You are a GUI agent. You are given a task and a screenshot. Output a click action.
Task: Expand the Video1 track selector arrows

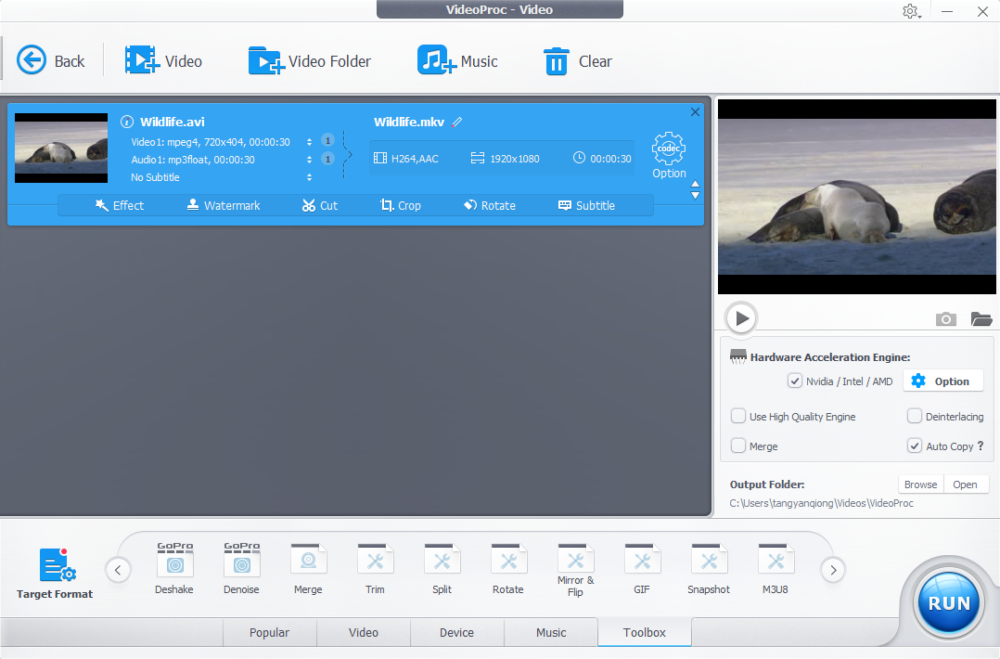pyautogui.click(x=309, y=142)
